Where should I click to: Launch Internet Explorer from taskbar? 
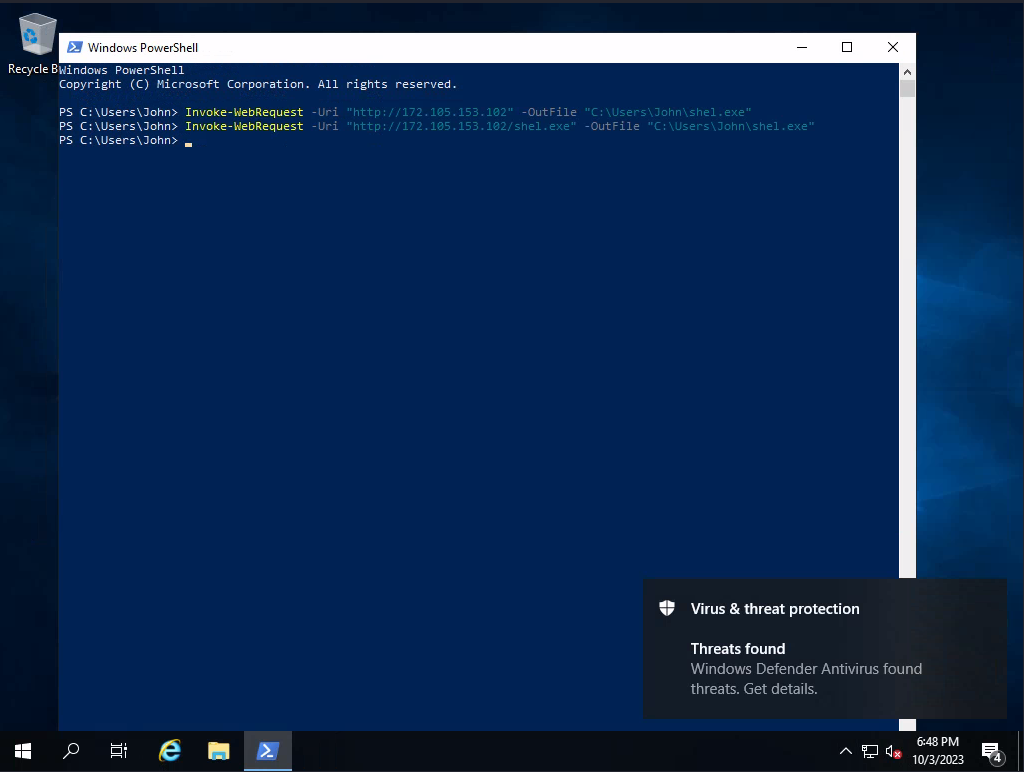170,751
